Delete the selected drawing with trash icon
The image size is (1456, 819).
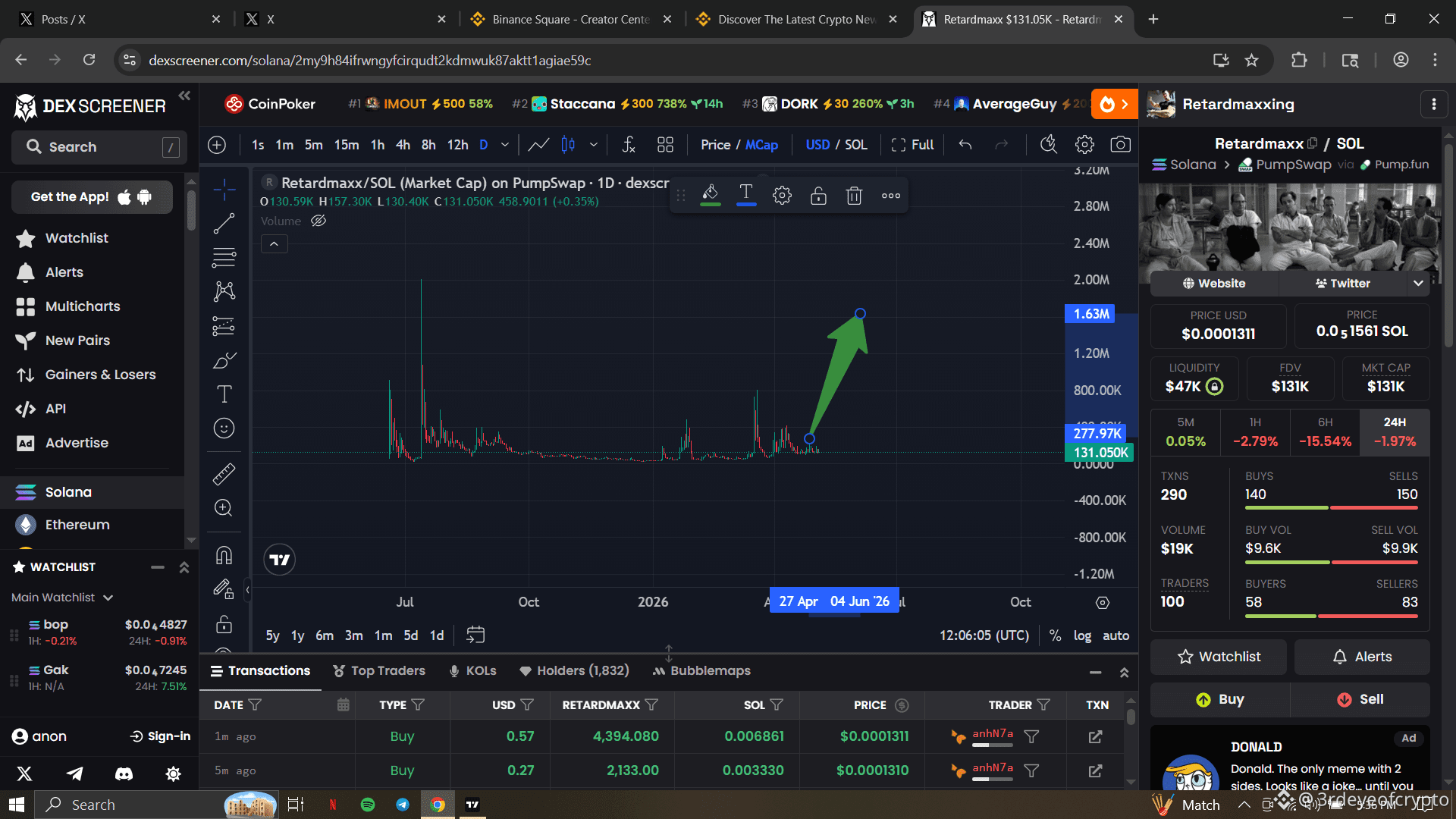point(855,196)
